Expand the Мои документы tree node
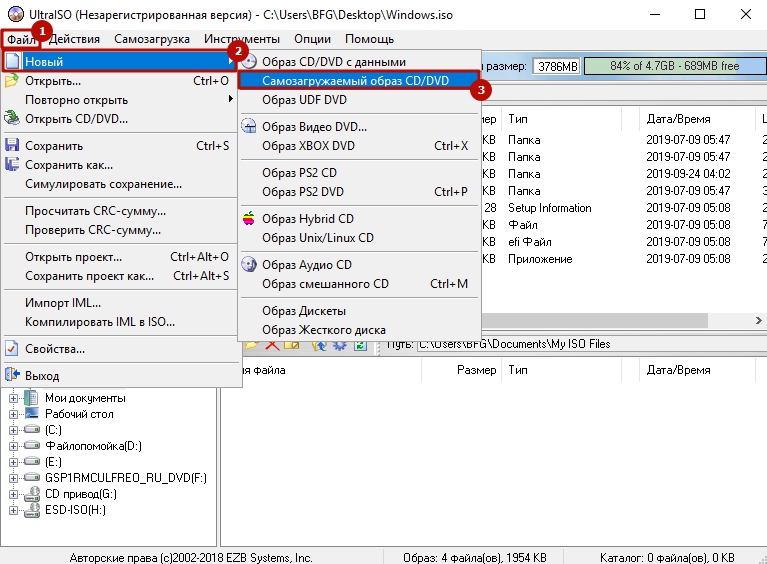This screenshot has width=767, height=564. [x=13, y=398]
